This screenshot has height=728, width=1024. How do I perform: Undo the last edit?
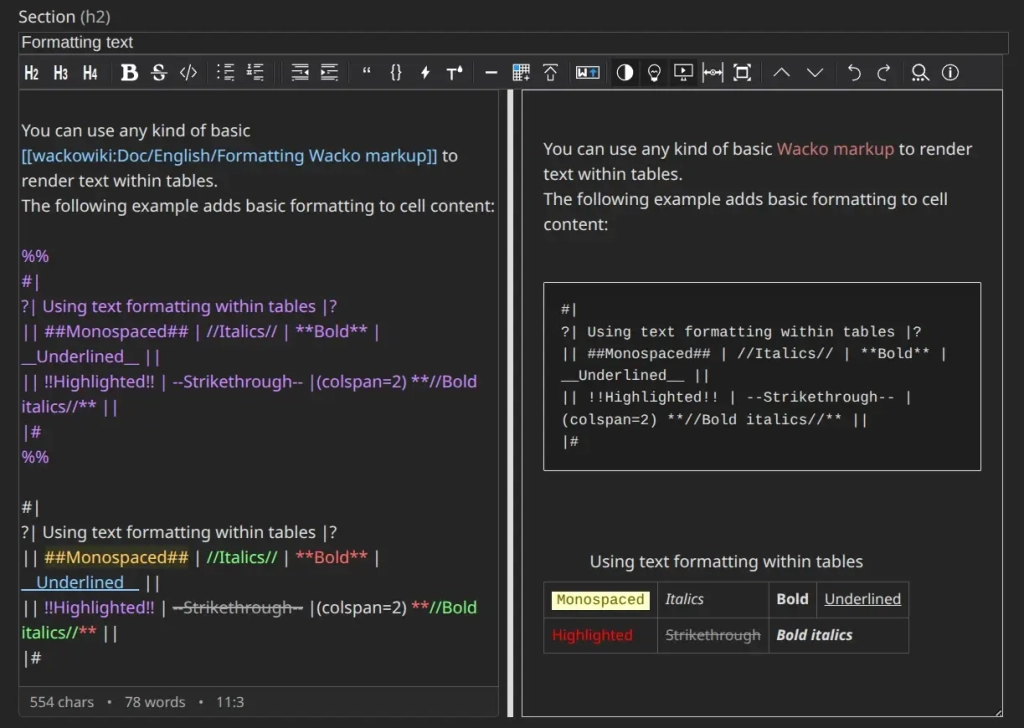pos(854,72)
